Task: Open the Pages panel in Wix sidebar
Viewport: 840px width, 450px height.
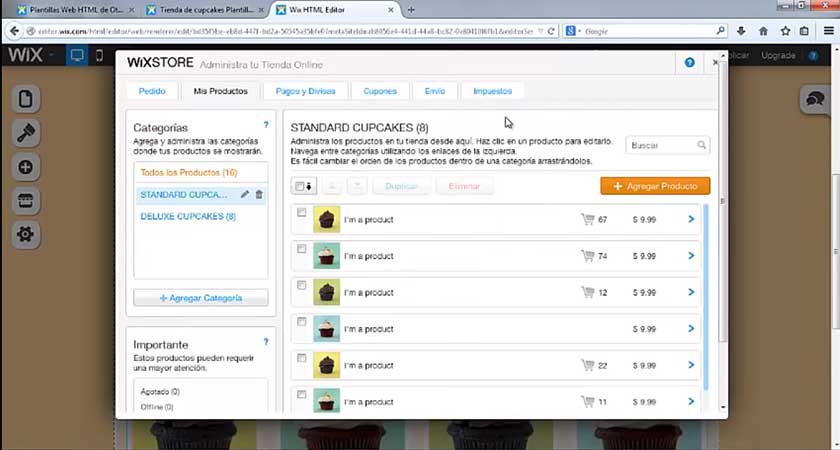Action: 26,99
